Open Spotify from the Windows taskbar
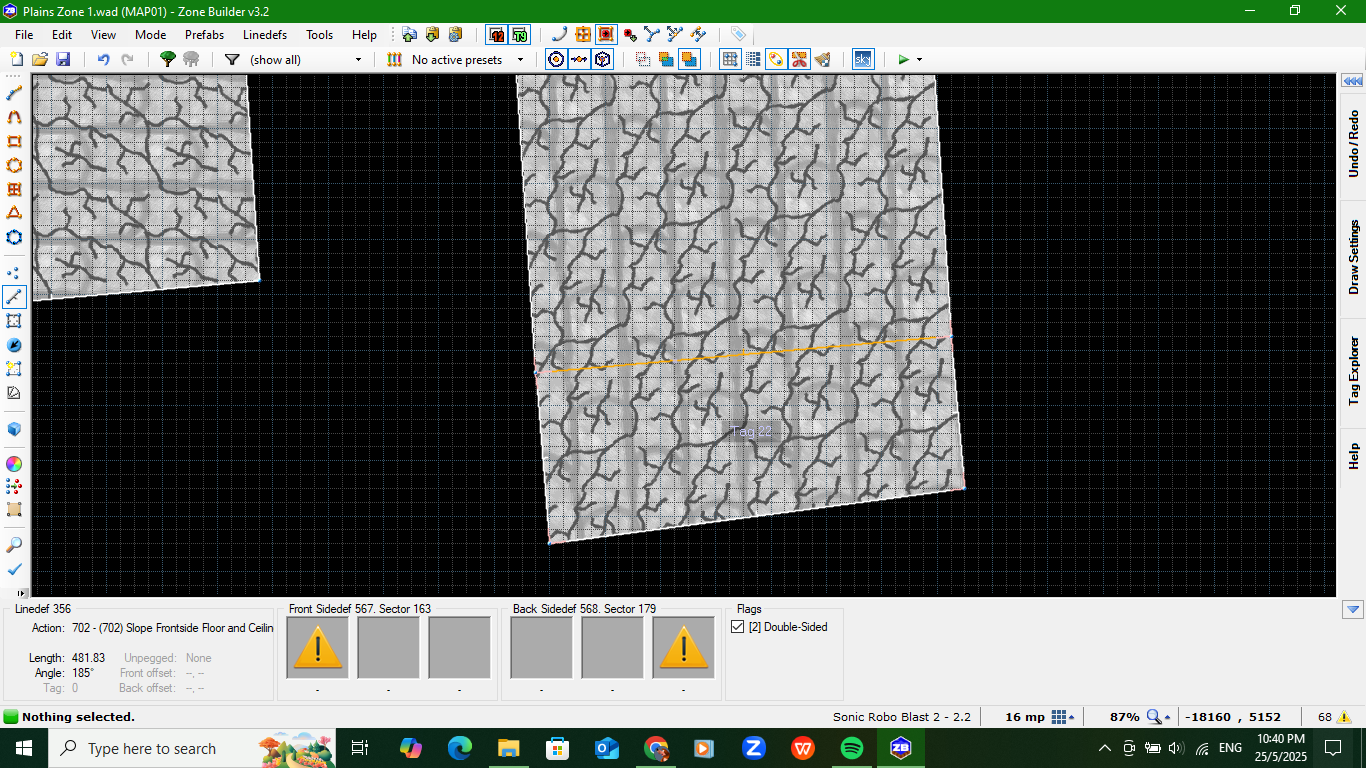Screen dimensions: 1366x768 tap(852, 748)
